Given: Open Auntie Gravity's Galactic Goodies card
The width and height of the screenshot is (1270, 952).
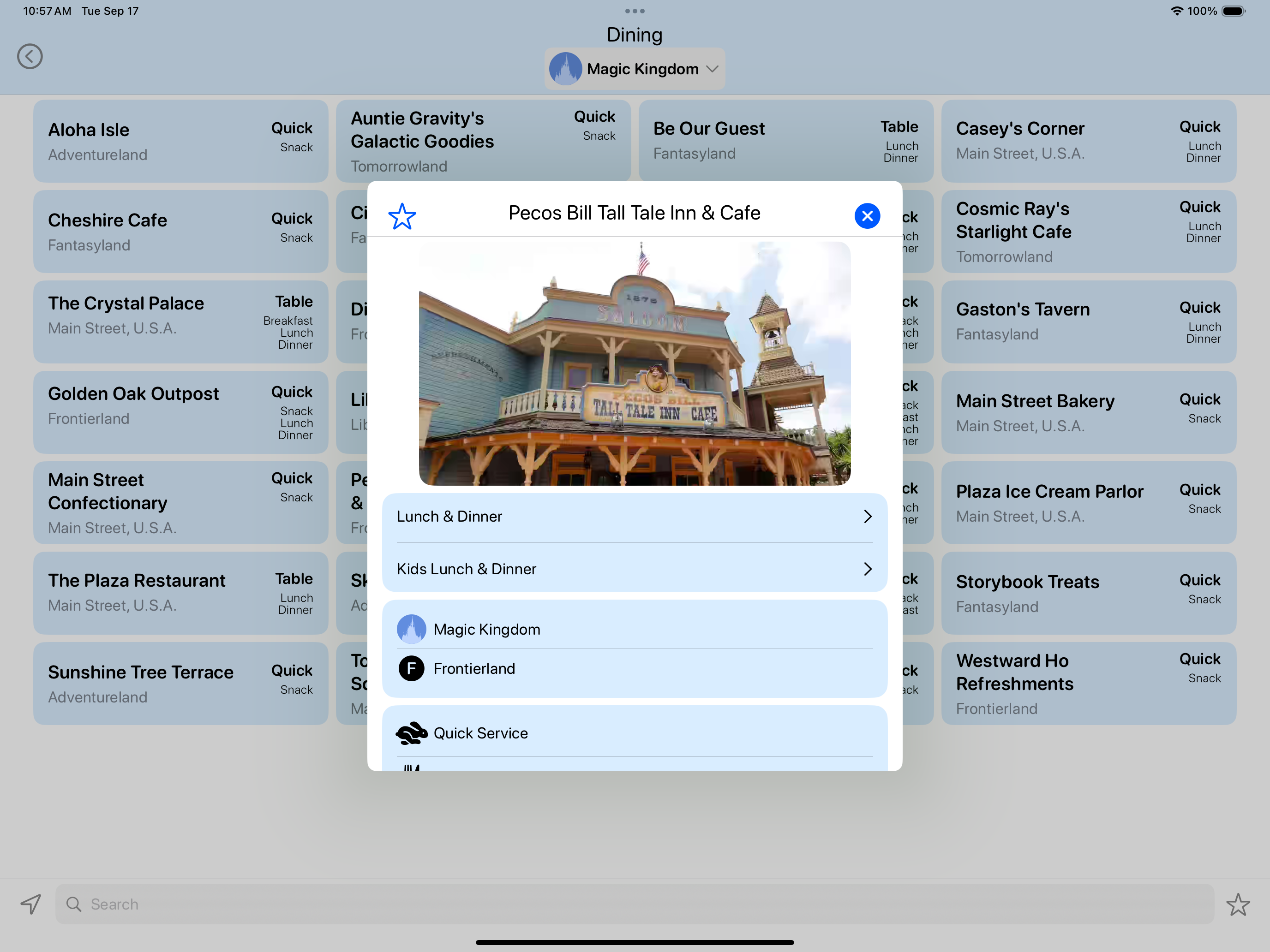Looking at the screenshot, I should click(483, 141).
